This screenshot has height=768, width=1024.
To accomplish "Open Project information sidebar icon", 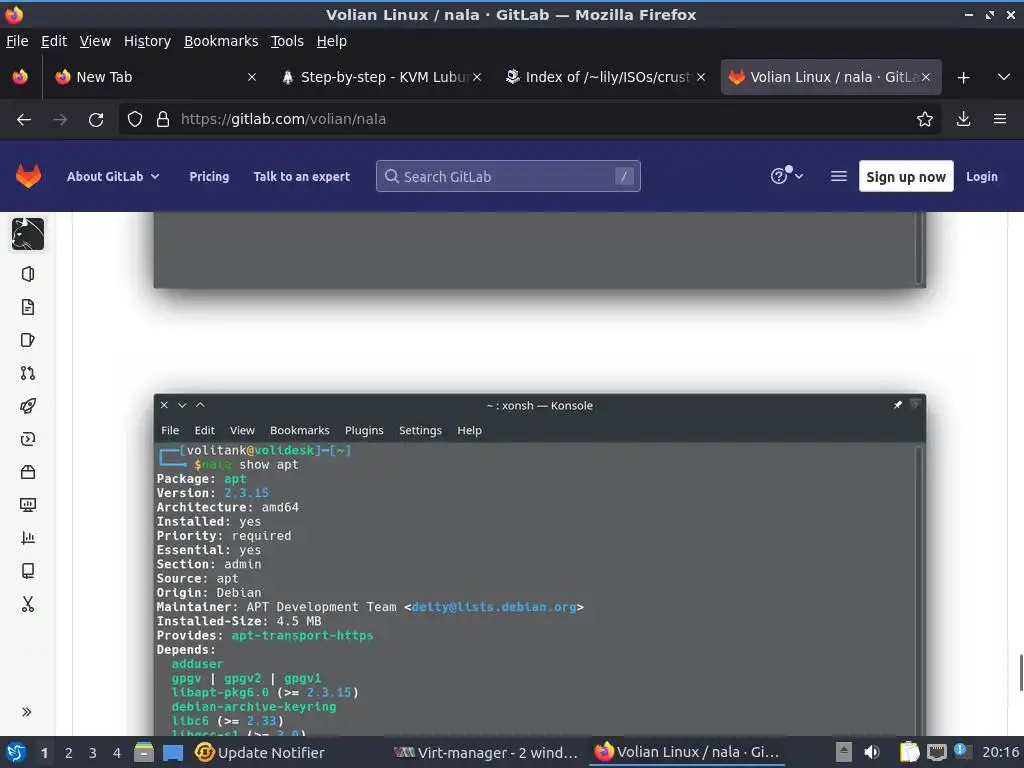I will (27, 274).
